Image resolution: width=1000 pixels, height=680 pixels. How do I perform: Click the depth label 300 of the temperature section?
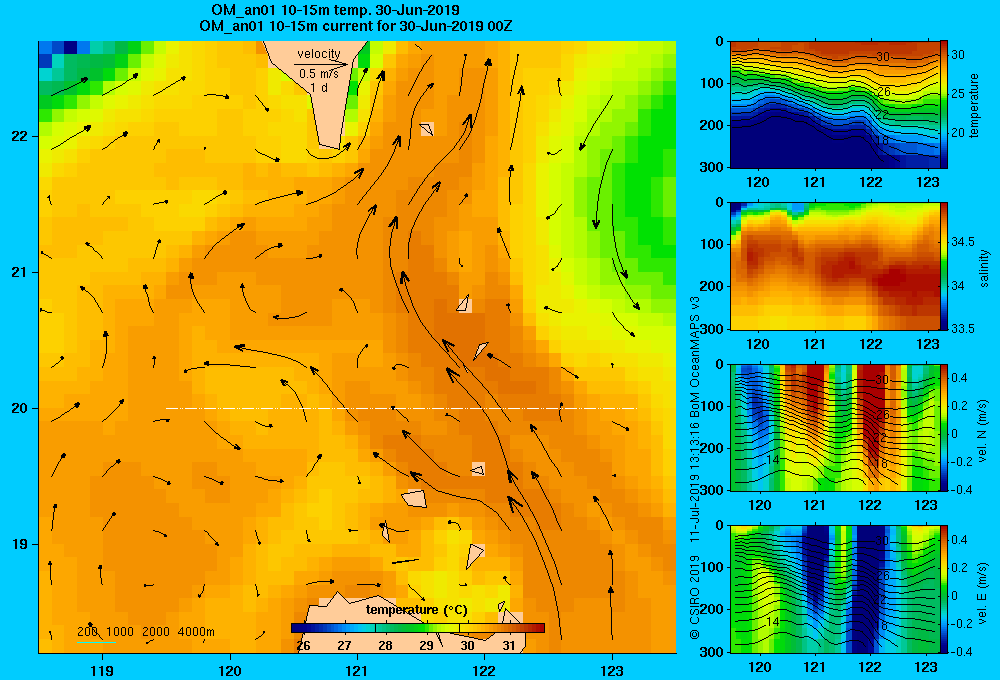tap(713, 167)
